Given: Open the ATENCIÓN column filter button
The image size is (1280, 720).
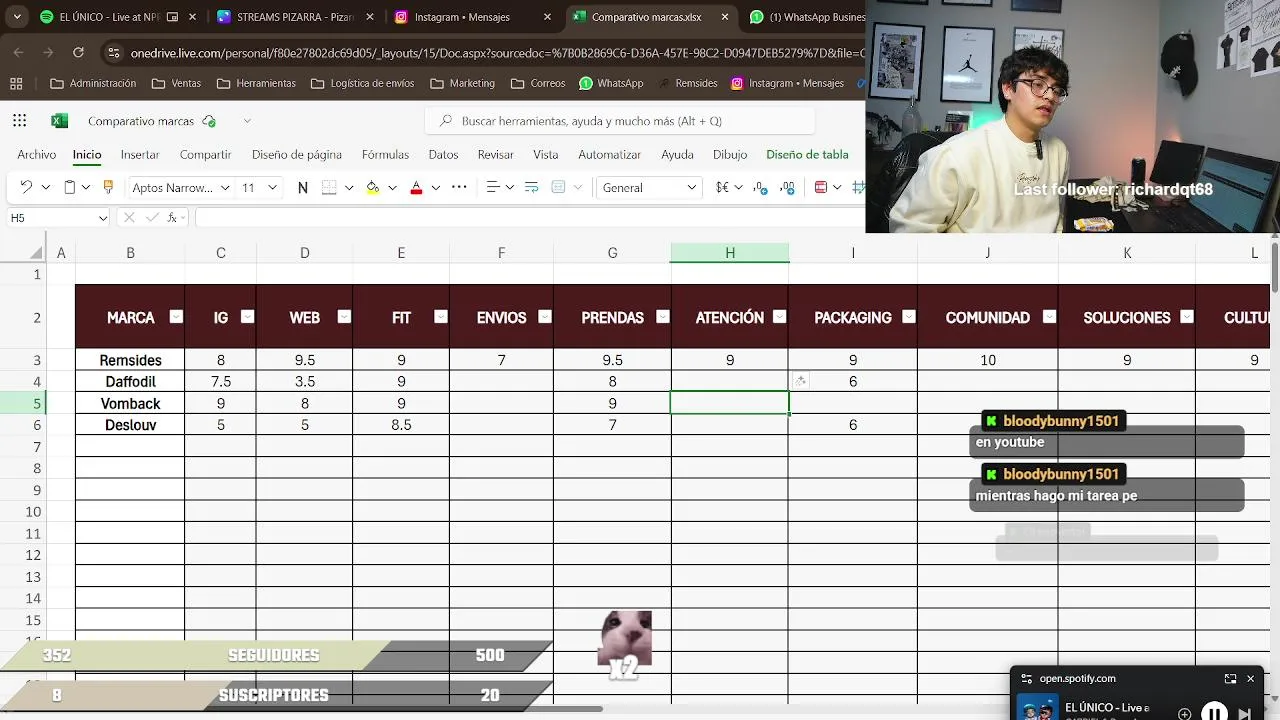Looking at the screenshot, I should point(780,317).
